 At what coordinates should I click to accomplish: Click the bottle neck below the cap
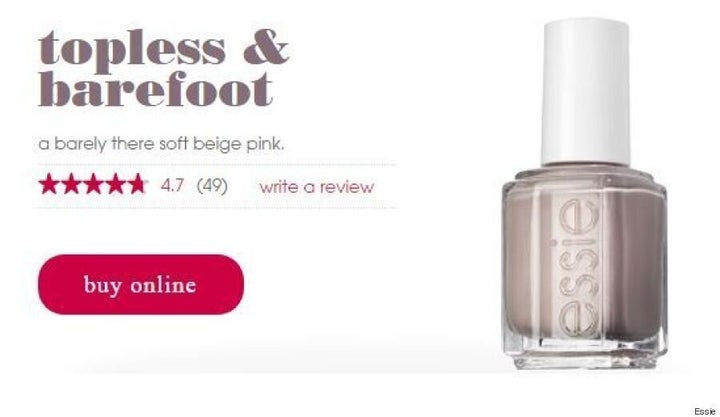tap(585, 171)
